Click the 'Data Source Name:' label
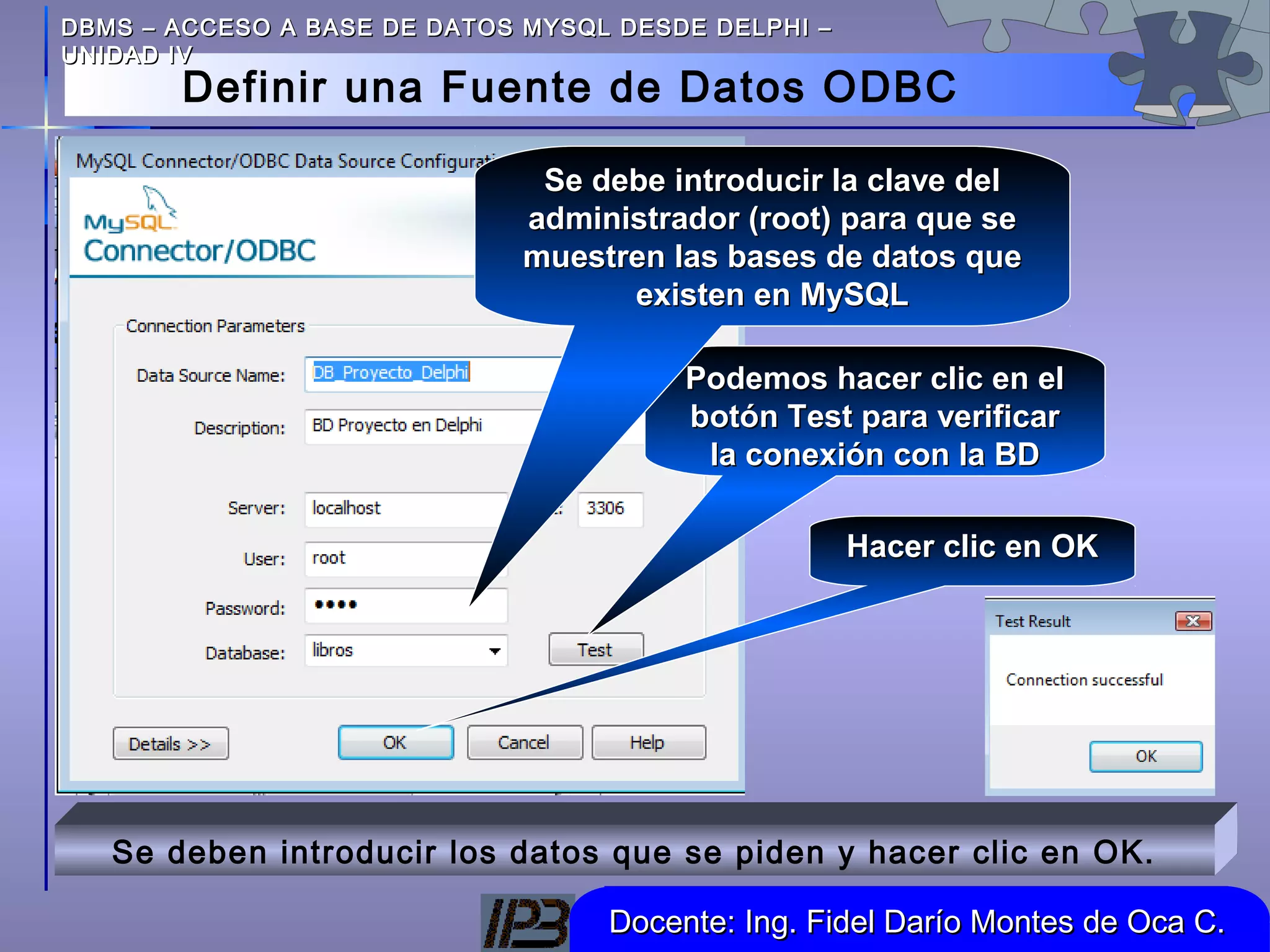The width and height of the screenshot is (1270, 952). tap(211, 376)
